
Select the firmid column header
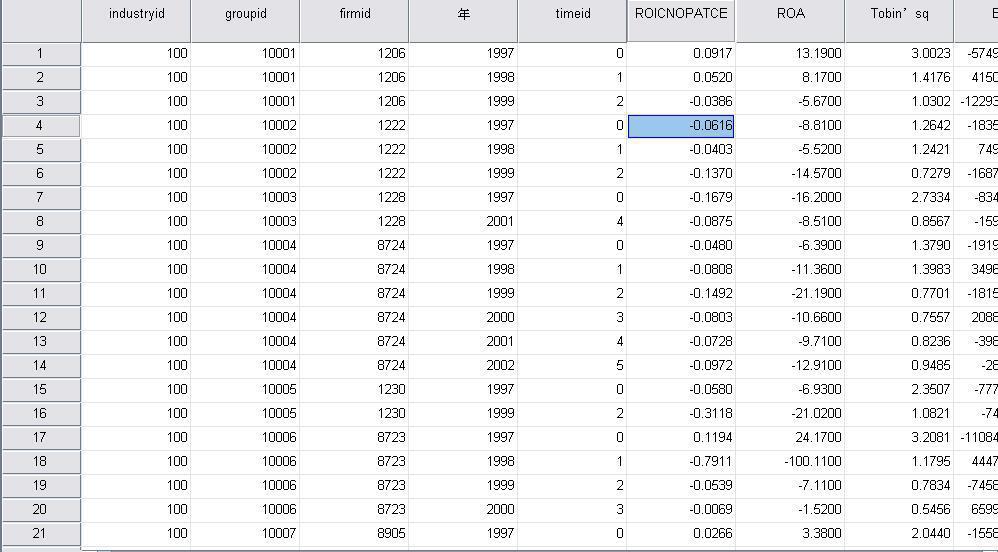(x=354, y=15)
